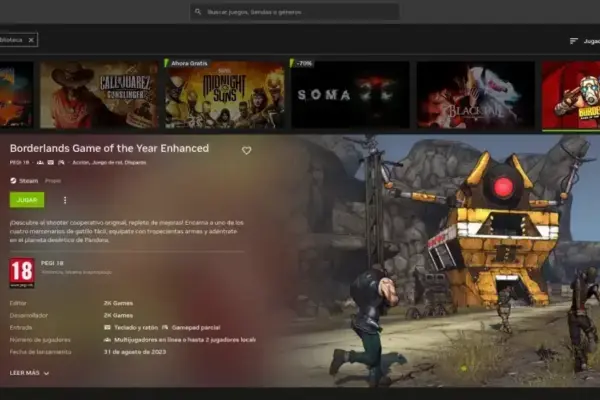Click the green JUGAR button

coord(27,200)
